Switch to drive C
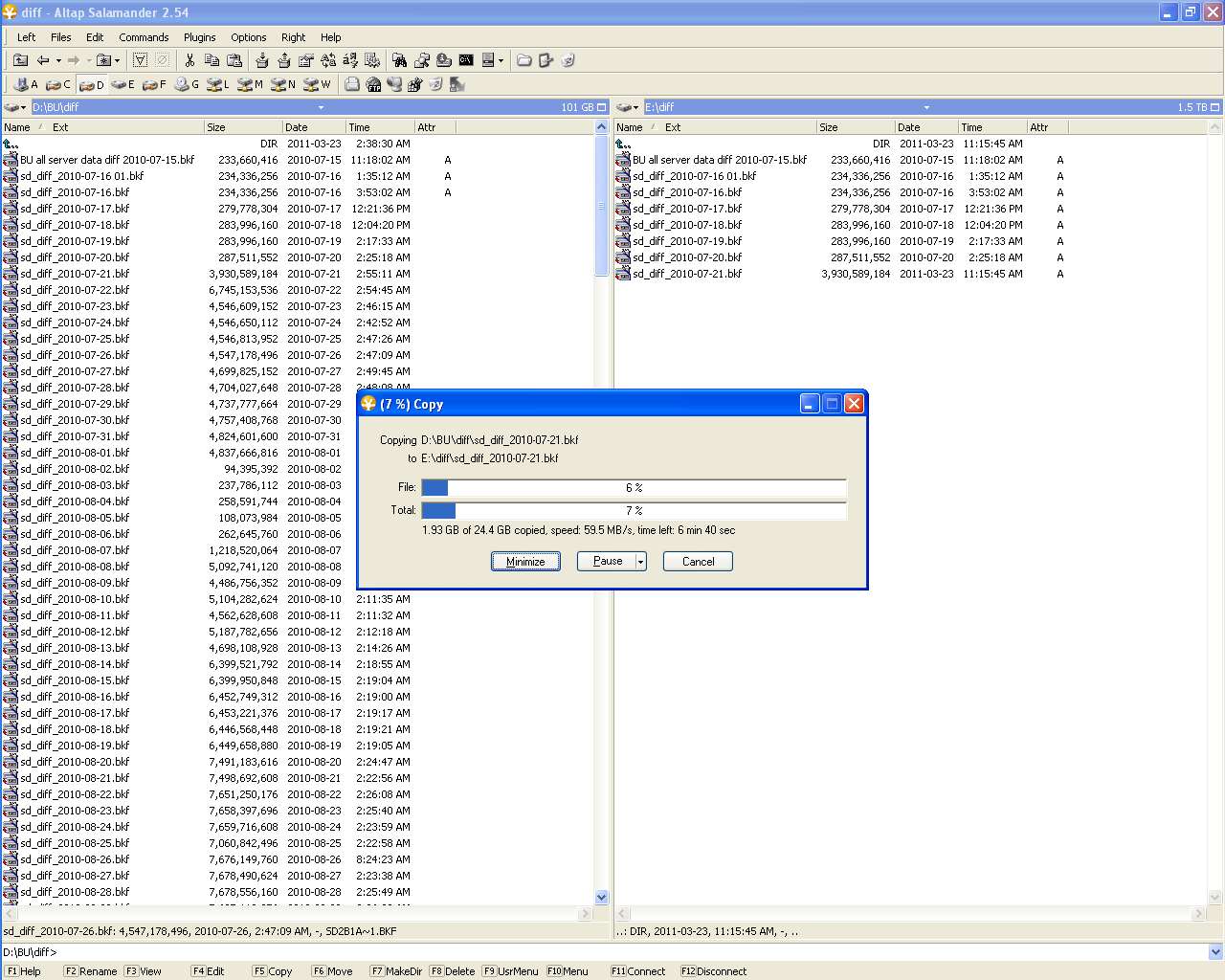The image size is (1225, 980). click(x=58, y=84)
